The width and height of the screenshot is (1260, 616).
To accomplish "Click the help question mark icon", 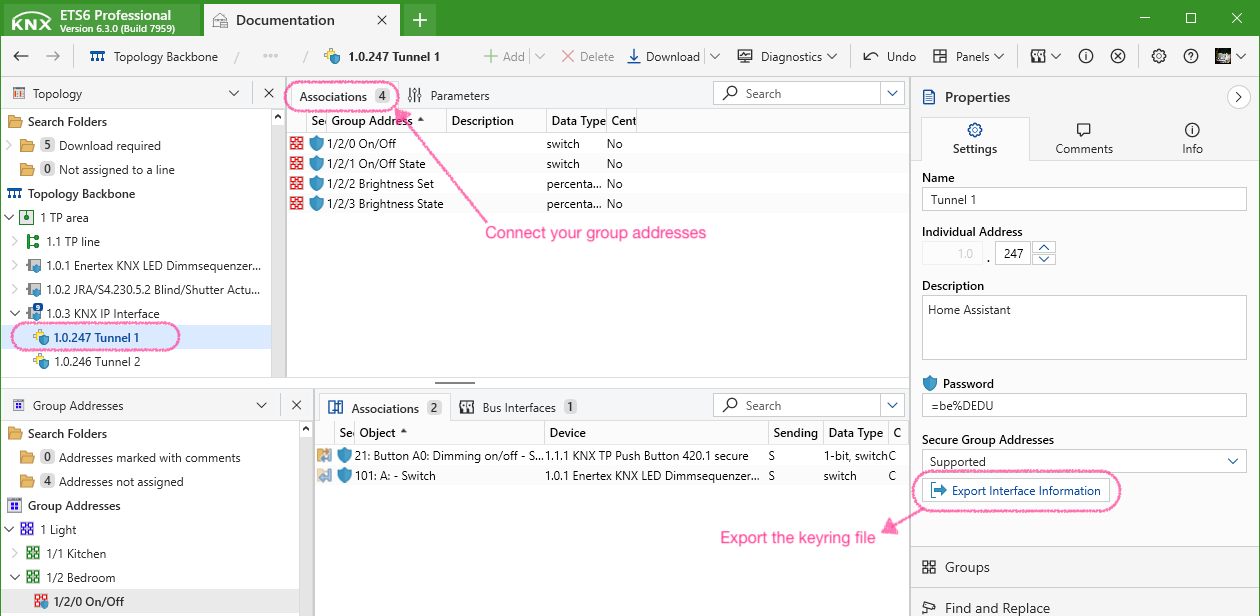I will point(1190,56).
